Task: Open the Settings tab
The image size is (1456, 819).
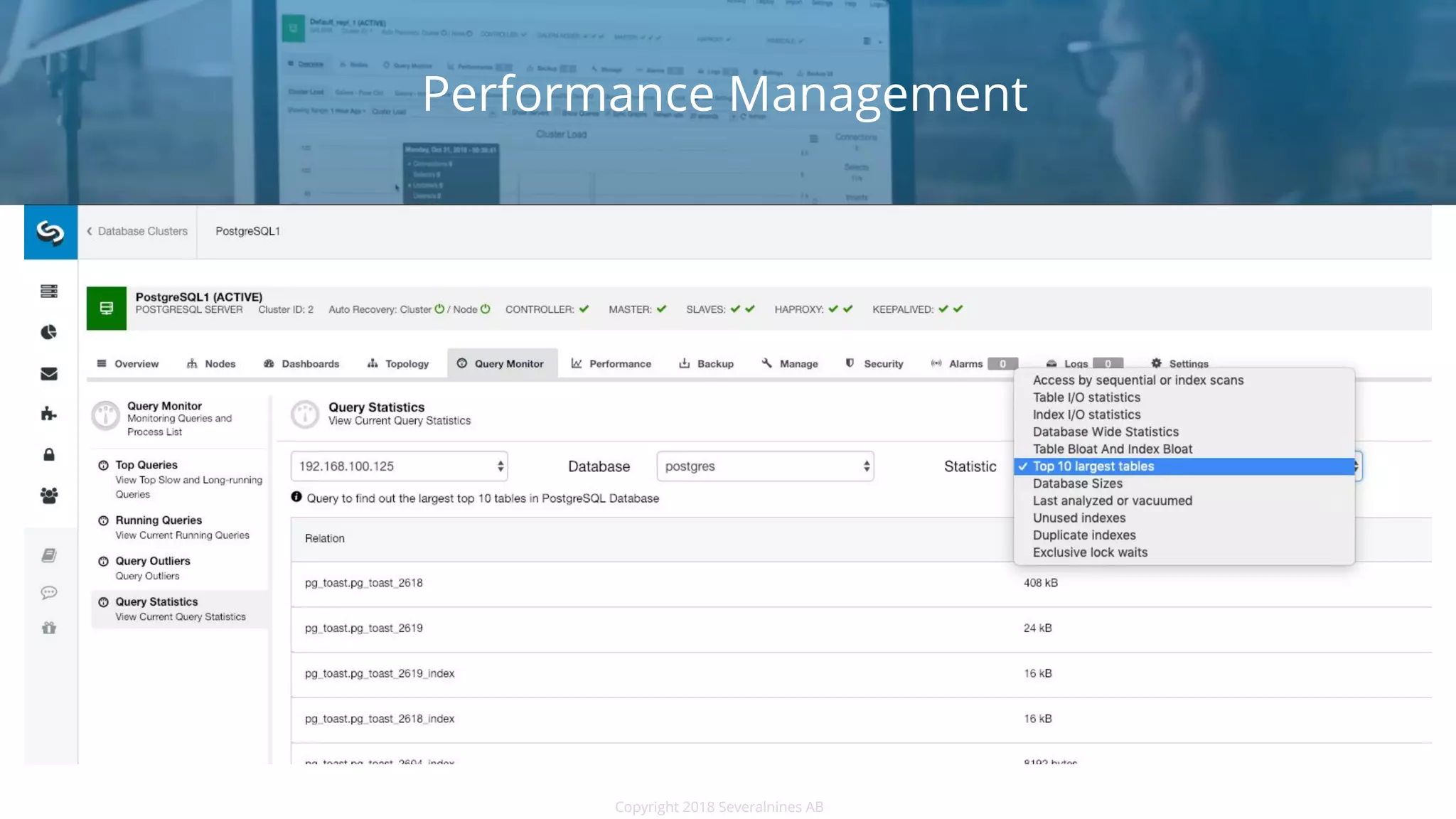Action: 1180,363
